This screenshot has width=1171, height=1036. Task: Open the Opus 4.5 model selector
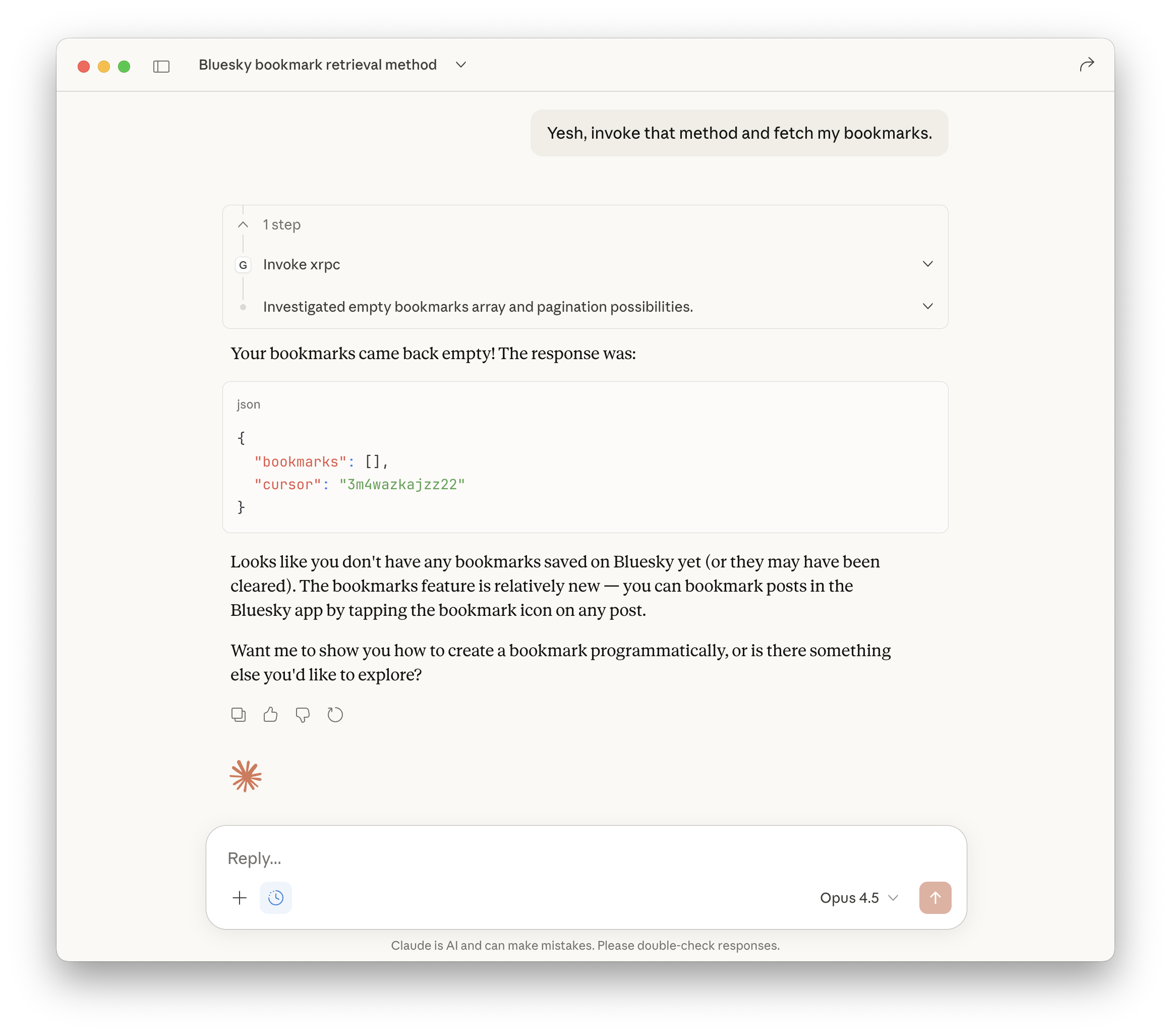pyautogui.click(x=858, y=897)
